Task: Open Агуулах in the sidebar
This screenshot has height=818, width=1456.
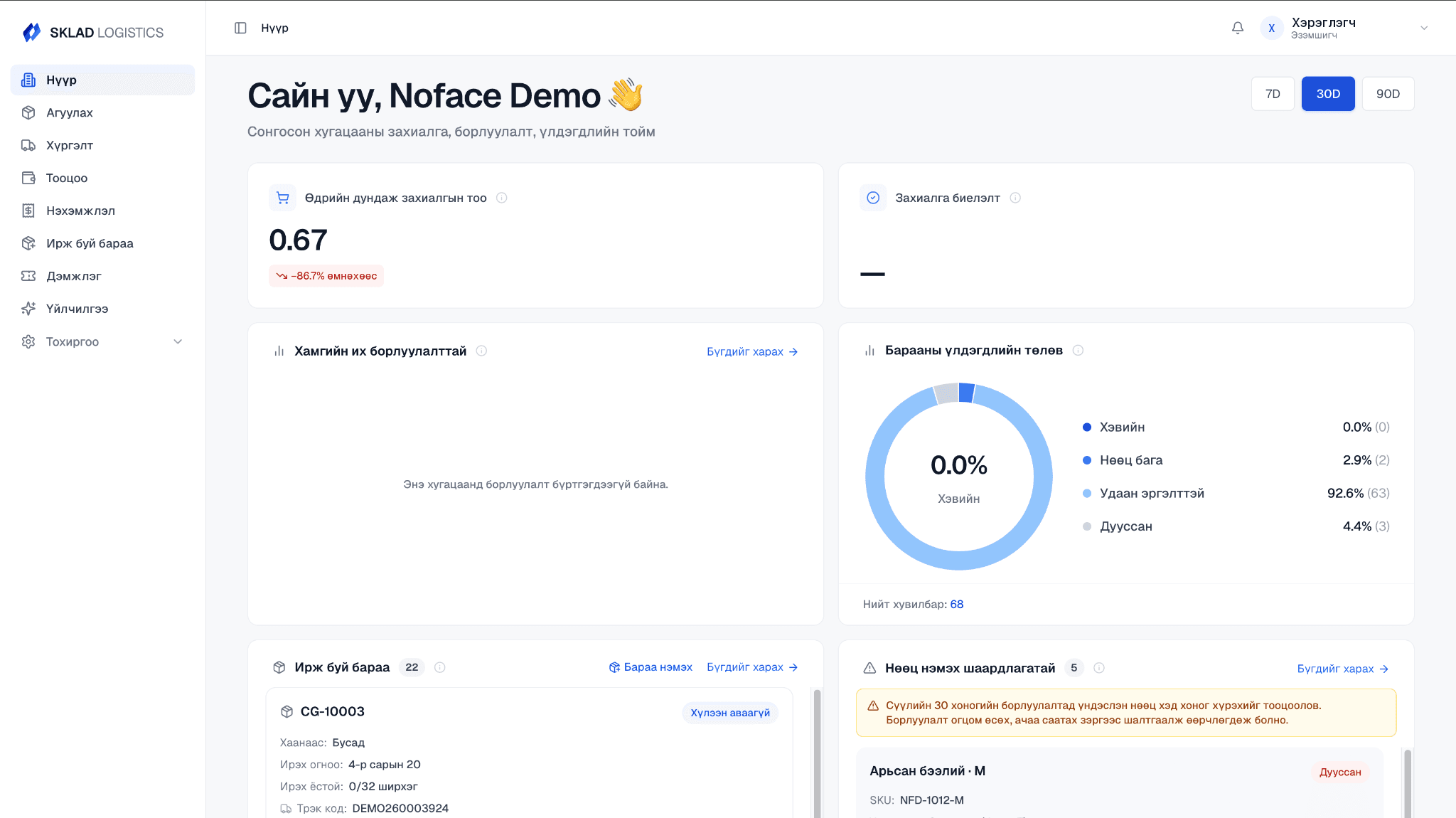Action: [x=102, y=112]
